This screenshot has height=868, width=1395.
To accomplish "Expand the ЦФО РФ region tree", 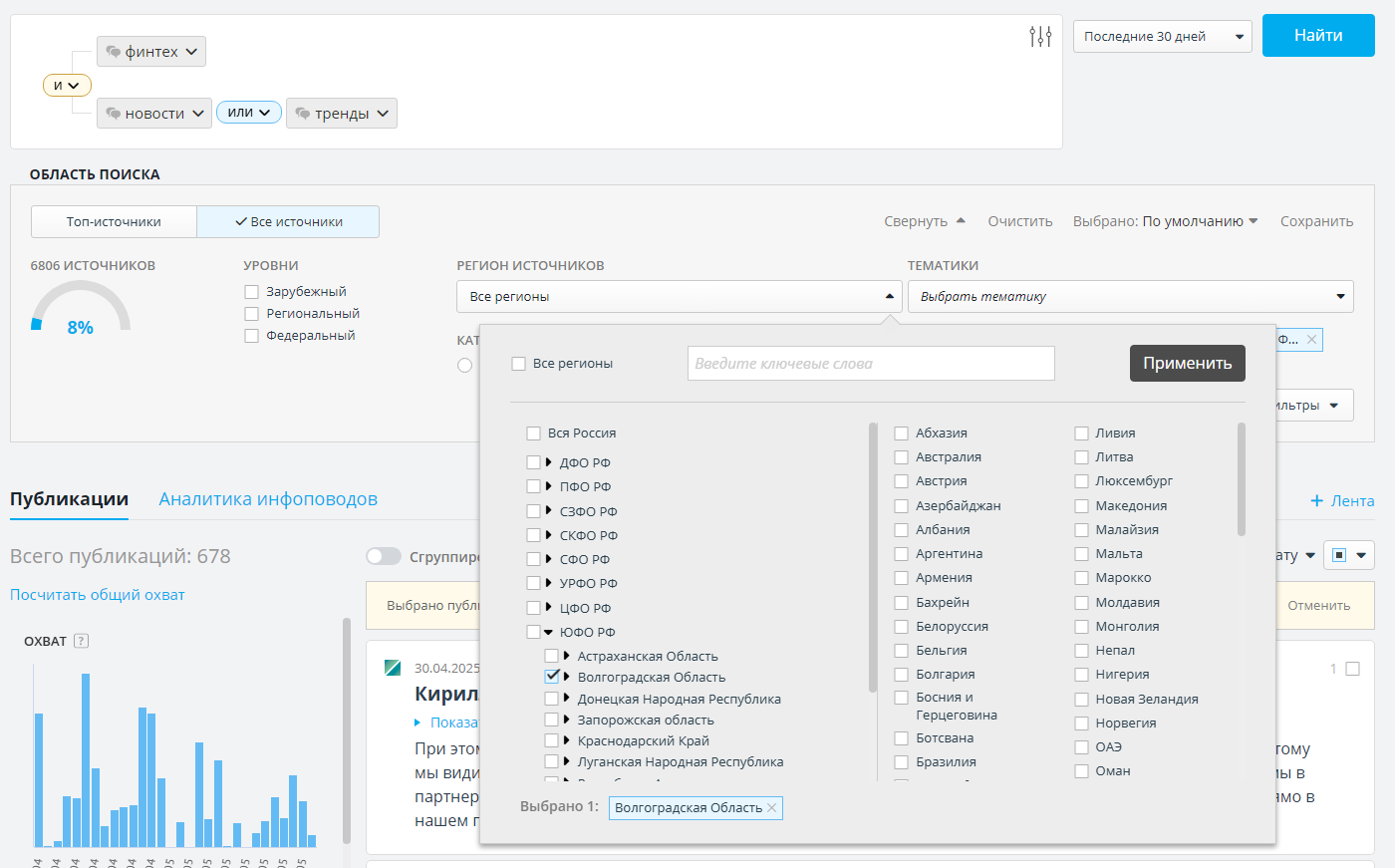I will (548, 607).
